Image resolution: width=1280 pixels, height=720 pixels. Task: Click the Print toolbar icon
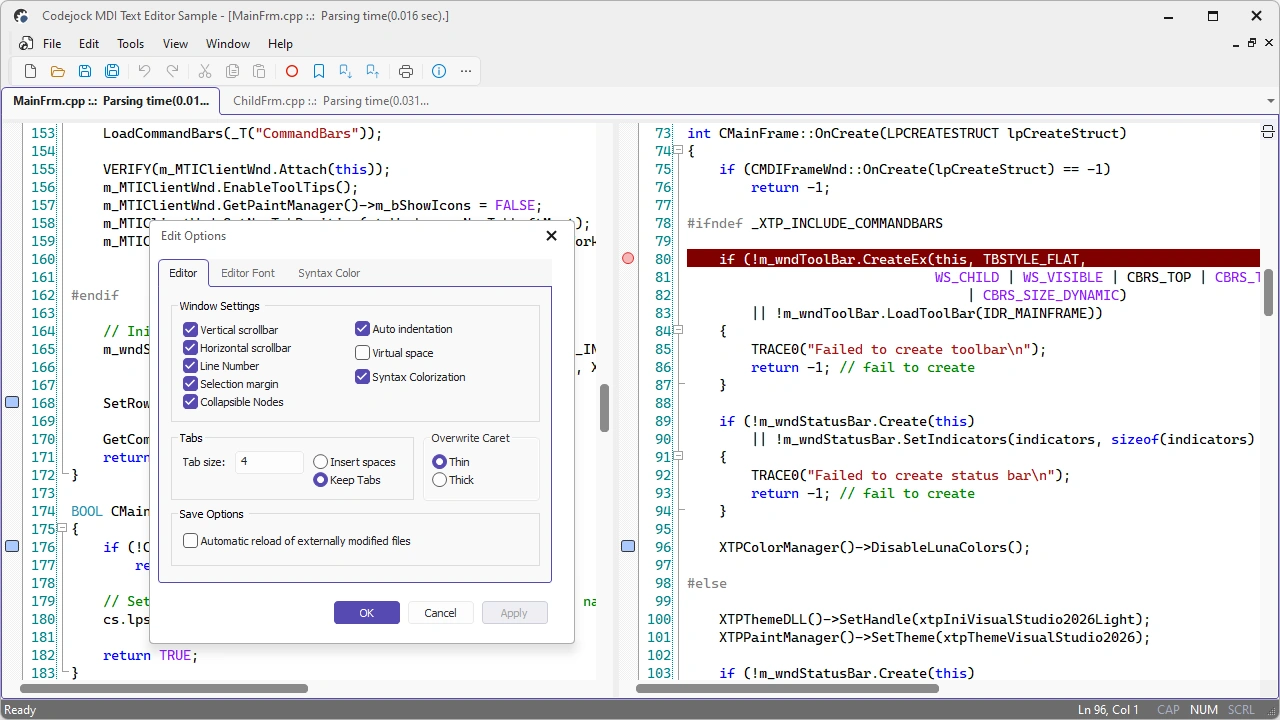pyautogui.click(x=406, y=71)
